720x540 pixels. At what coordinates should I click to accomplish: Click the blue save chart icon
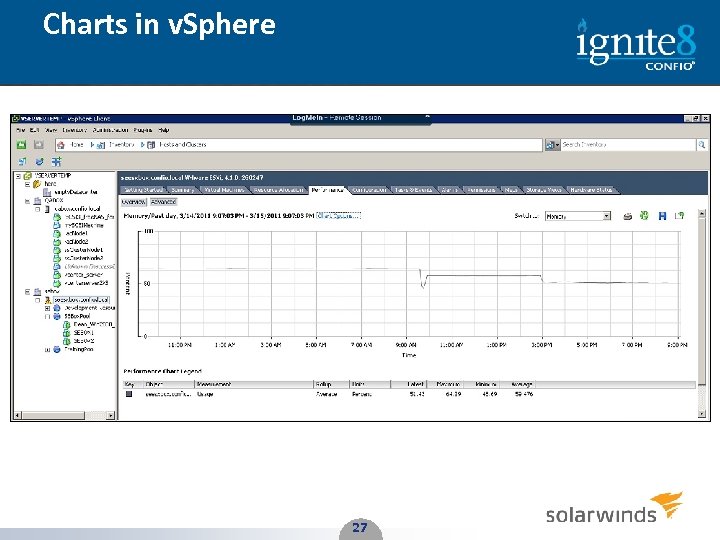point(662,216)
